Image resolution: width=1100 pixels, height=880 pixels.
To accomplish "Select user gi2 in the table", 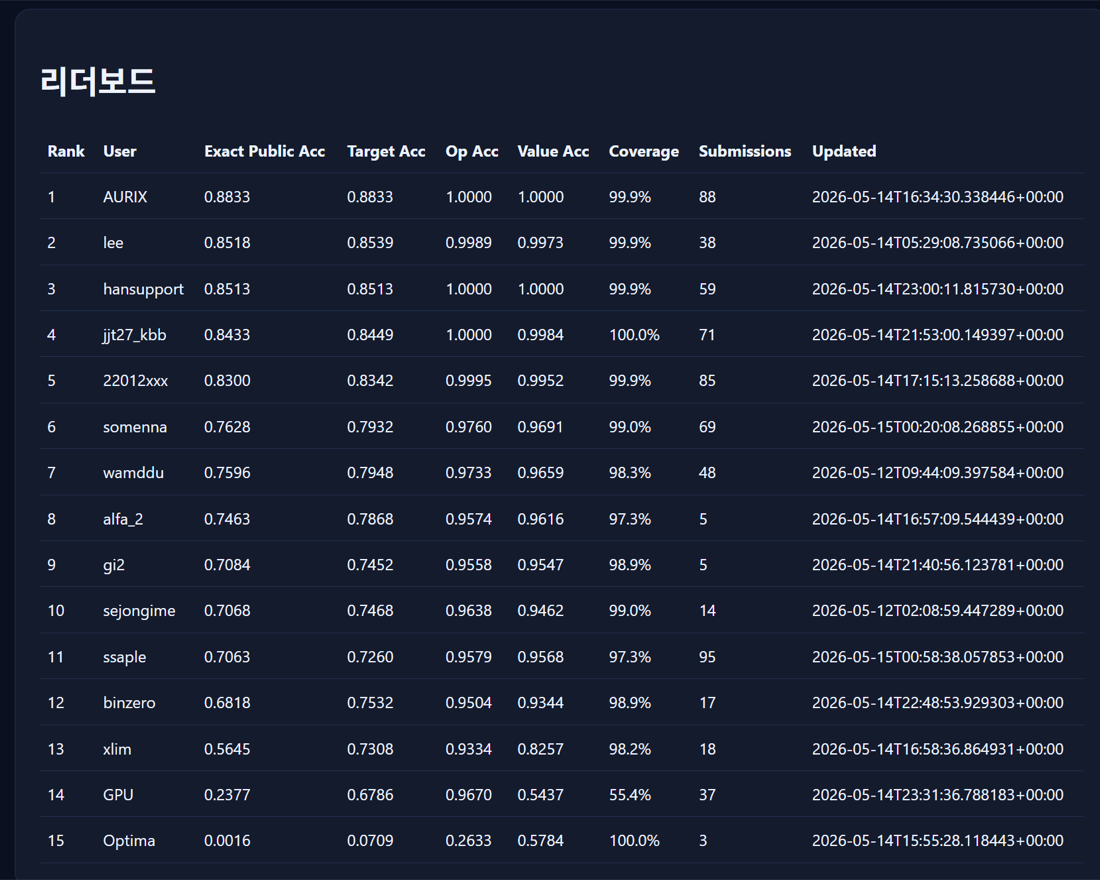I will (x=114, y=565).
